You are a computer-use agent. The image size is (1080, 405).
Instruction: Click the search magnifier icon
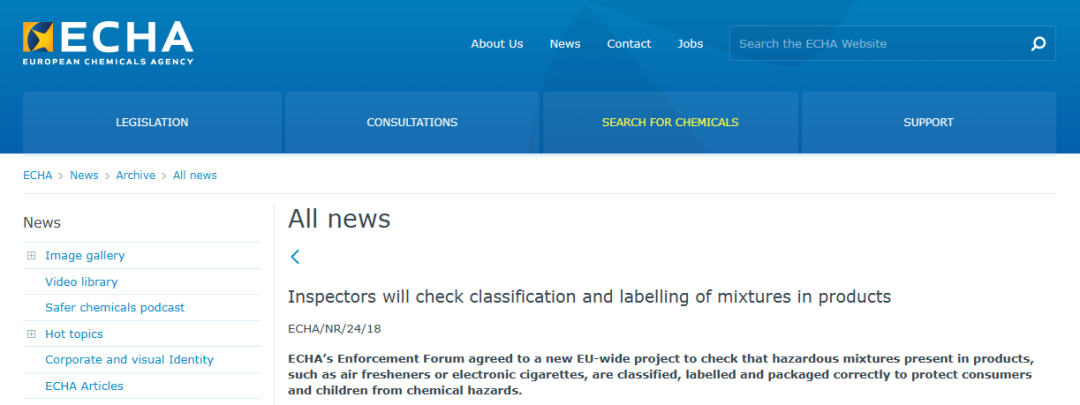1038,44
